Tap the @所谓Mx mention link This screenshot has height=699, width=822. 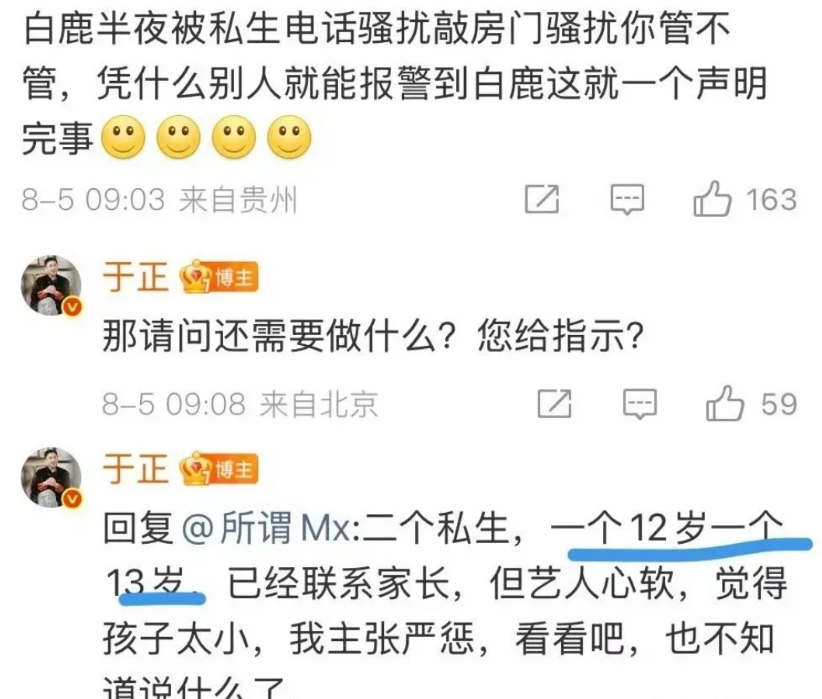[267, 528]
